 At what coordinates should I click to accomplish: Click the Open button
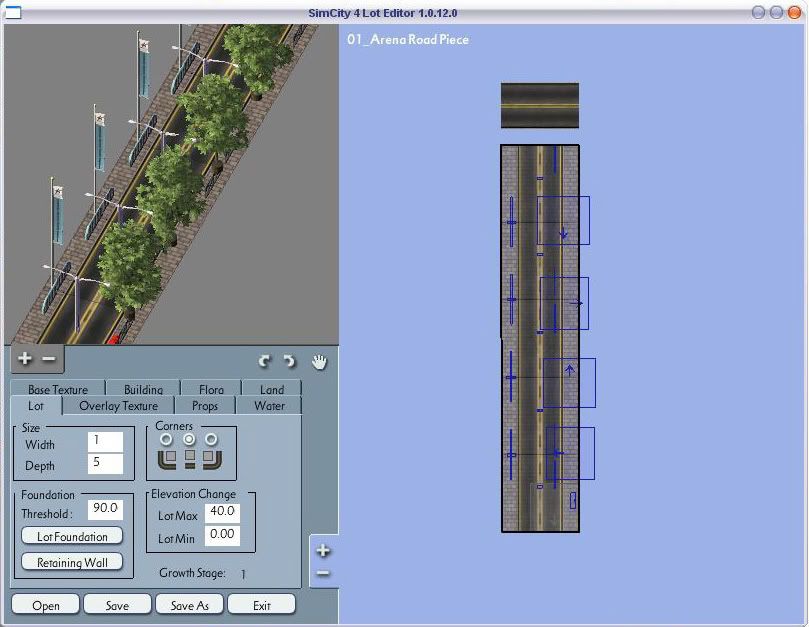[45, 605]
